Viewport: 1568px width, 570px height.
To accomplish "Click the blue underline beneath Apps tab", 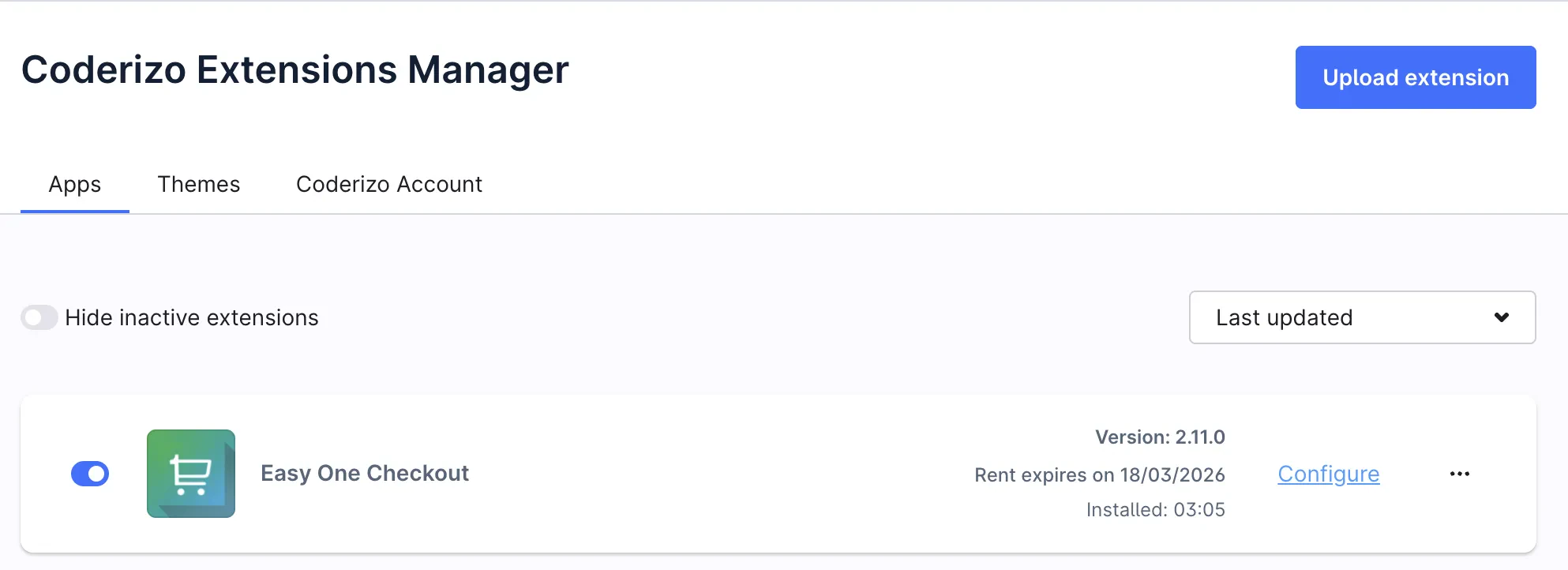I will point(75,212).
